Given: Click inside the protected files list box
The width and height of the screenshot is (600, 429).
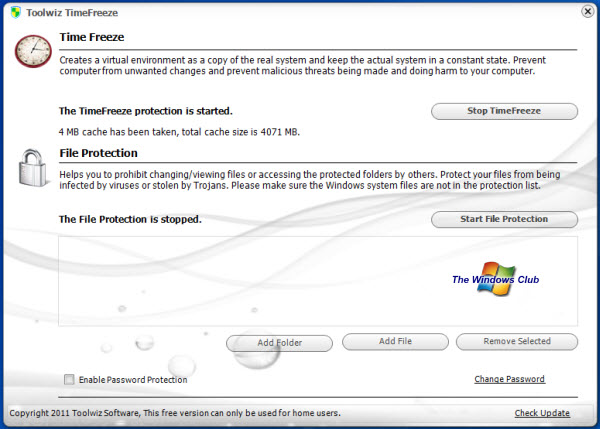Looking at the screenshot, I should point(318,281).
